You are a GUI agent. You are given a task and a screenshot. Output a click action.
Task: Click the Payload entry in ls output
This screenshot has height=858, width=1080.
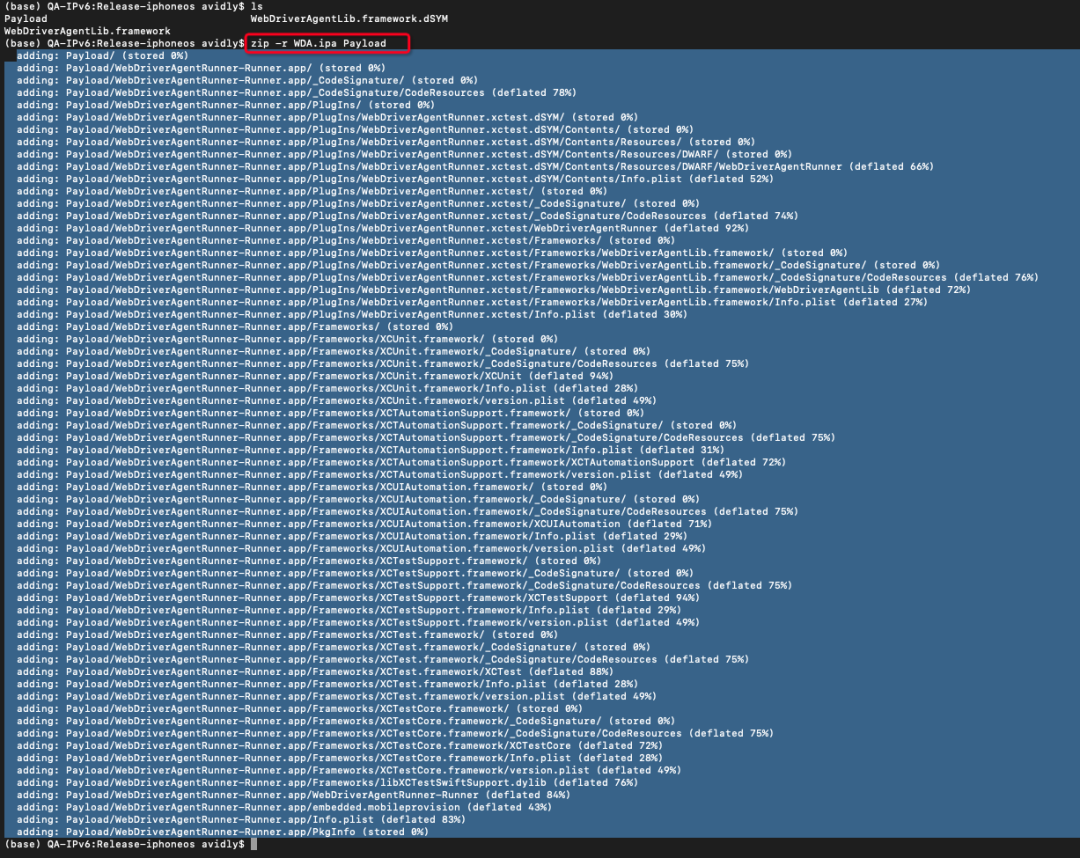click(25, 19)
